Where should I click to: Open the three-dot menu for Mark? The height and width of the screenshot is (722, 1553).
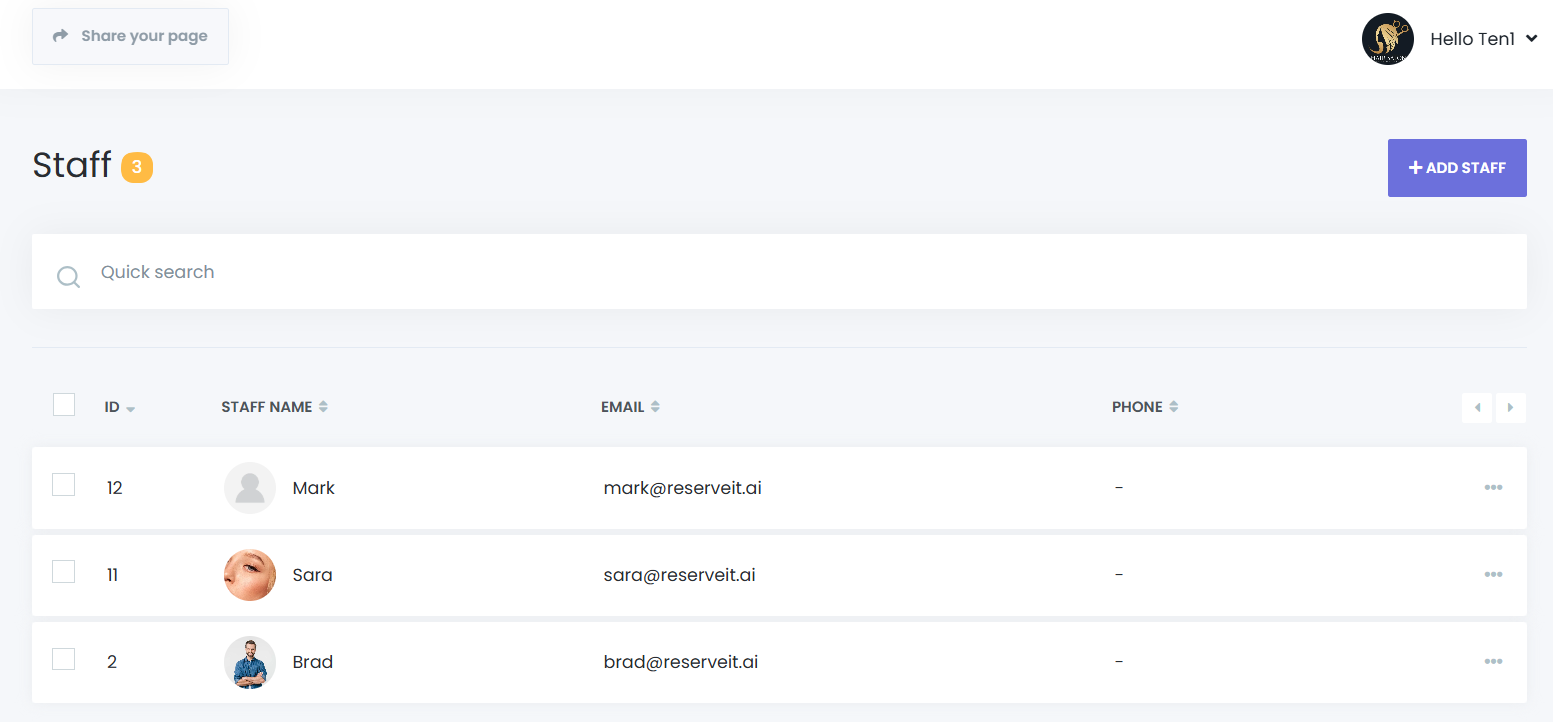[x=1493, y=488]
